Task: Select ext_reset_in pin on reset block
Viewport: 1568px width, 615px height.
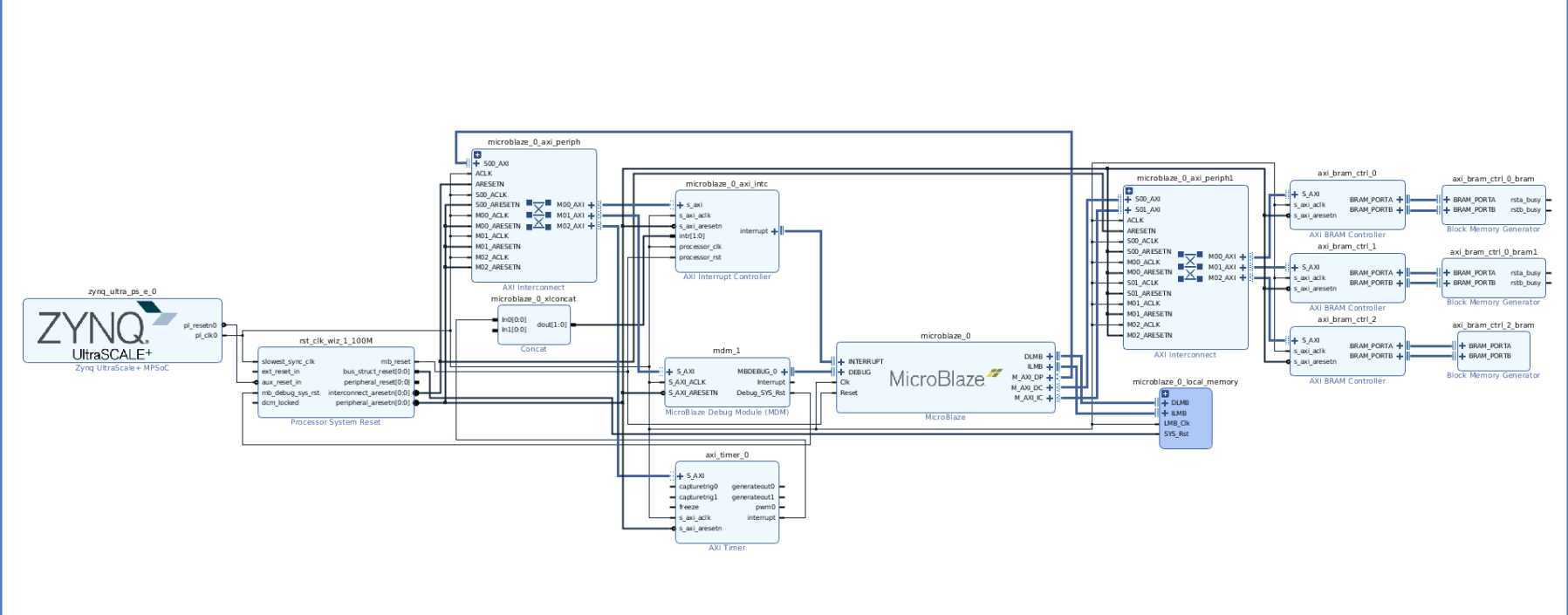Action: click(x=280, y=372)
